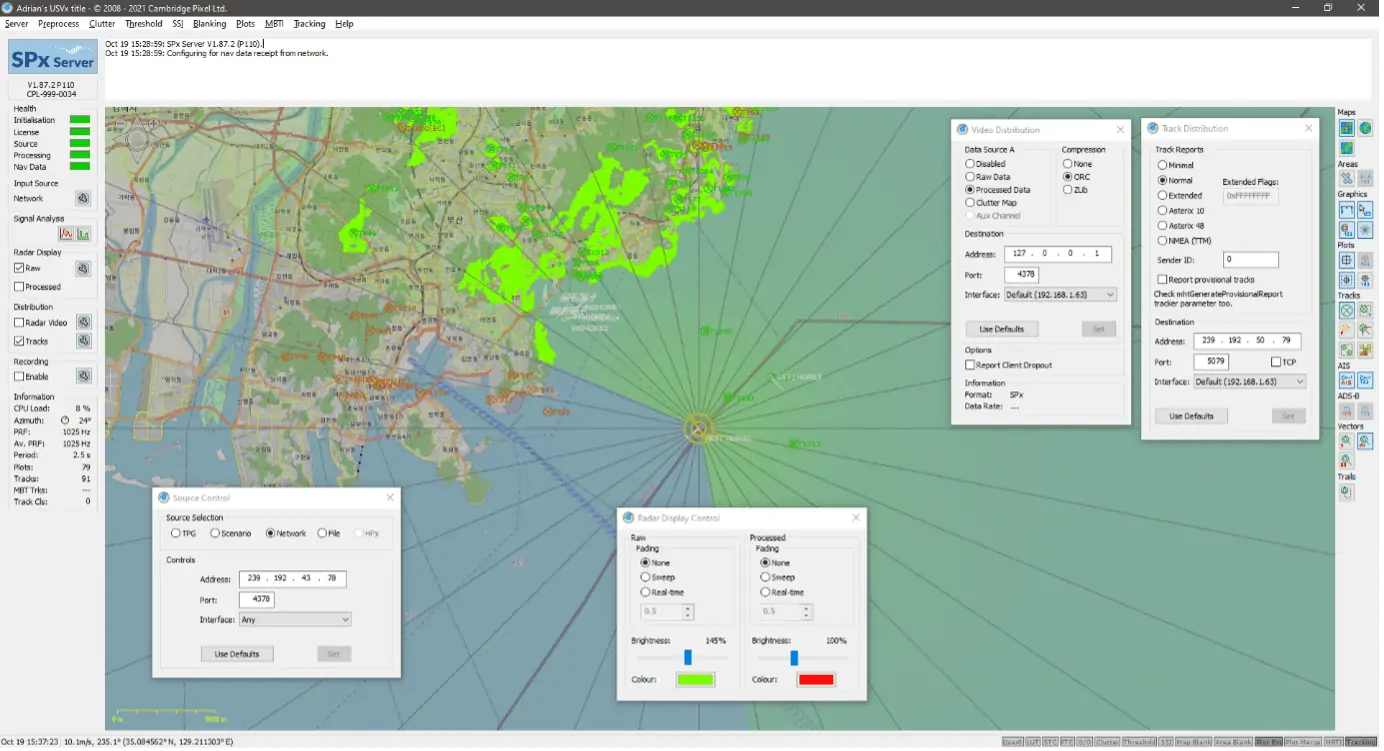Open the green Signal Analysis histogram icon
This screenshot has height=751, width=1384.
coord(83,234)
